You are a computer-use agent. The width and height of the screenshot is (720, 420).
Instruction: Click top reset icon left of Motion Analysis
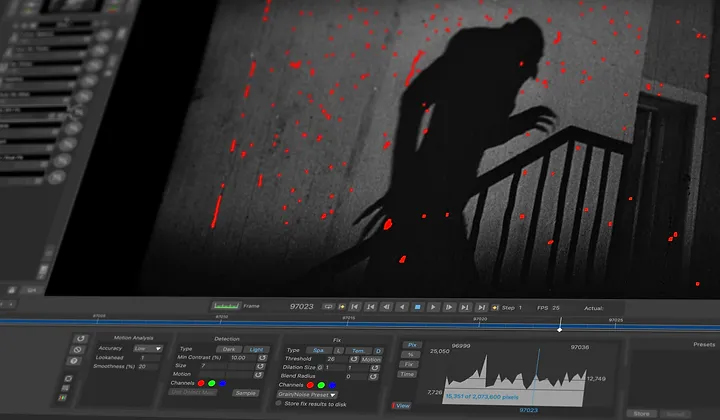tap(81, 339)
